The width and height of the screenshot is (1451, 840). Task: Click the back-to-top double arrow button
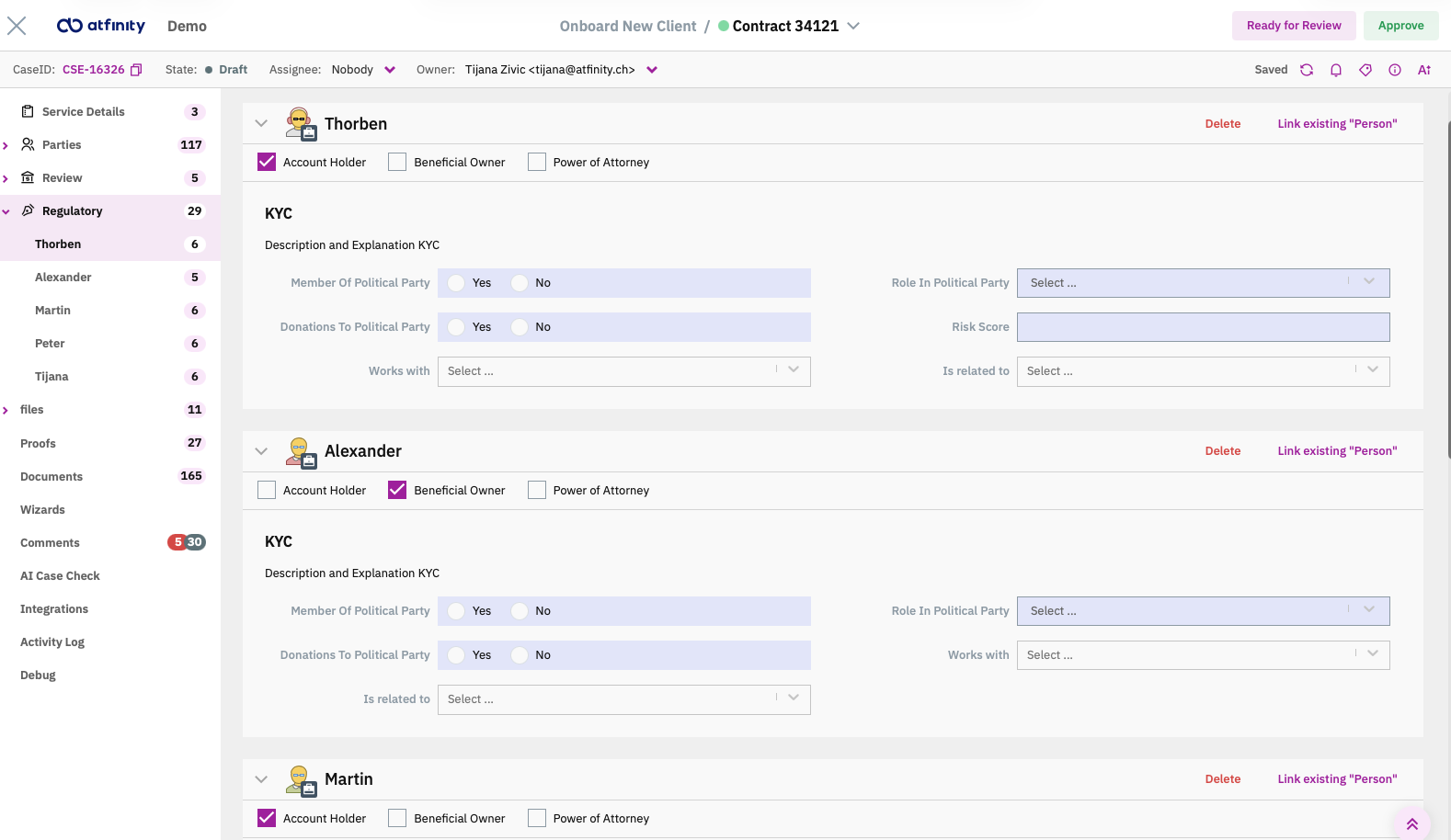point(1412,824)
